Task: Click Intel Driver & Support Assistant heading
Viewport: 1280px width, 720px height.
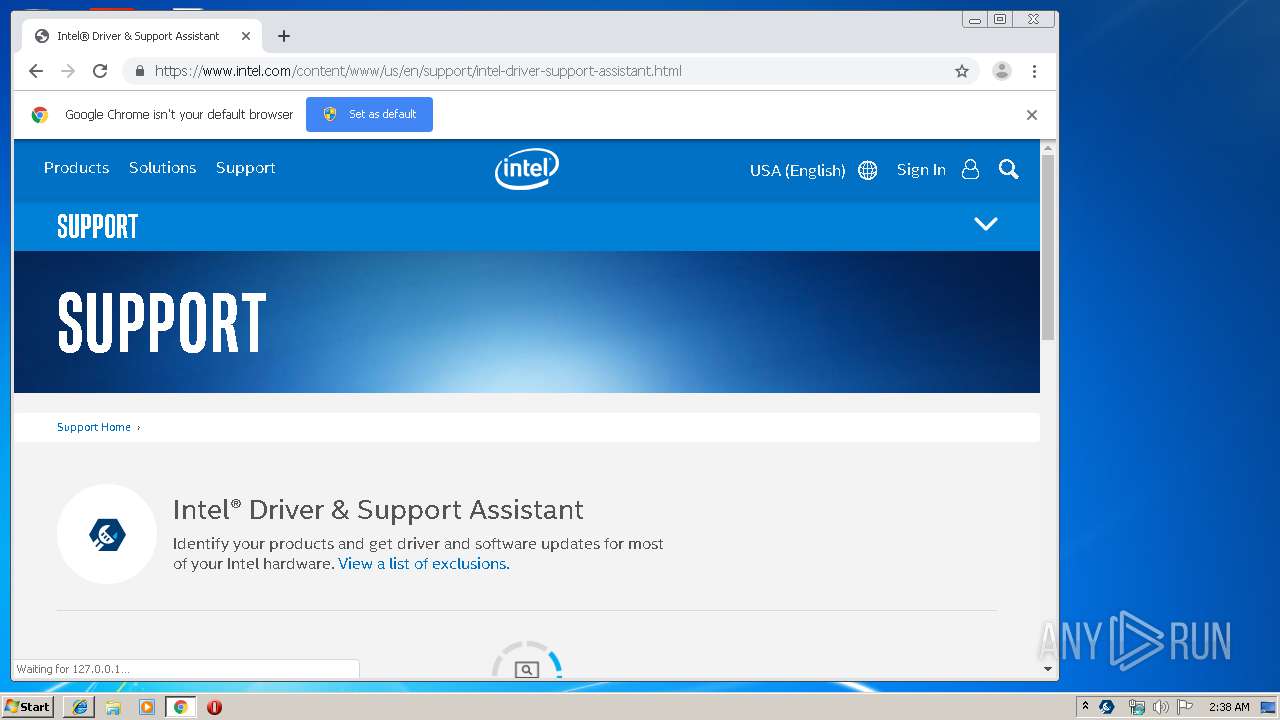Action: pos(378,510)
